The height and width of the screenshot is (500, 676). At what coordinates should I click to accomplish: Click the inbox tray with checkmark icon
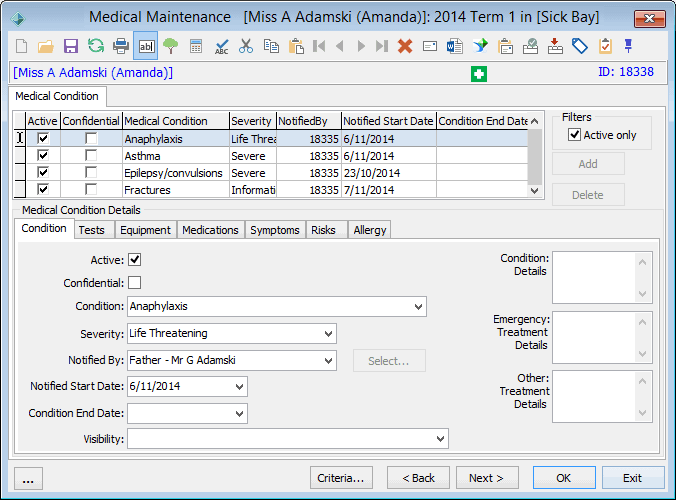coord(530,46)
